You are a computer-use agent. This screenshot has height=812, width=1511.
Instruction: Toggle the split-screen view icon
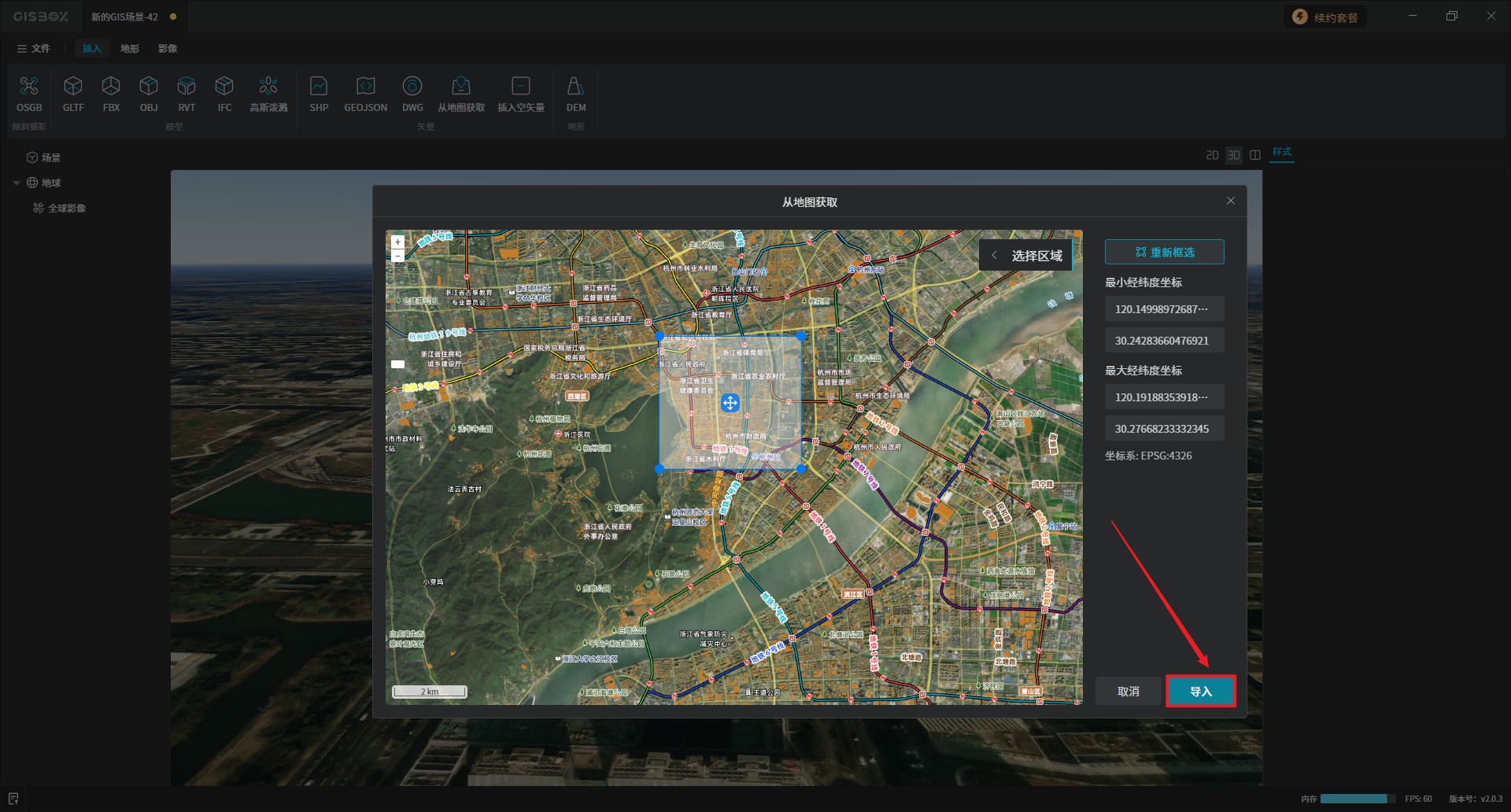pos(1255,156)
